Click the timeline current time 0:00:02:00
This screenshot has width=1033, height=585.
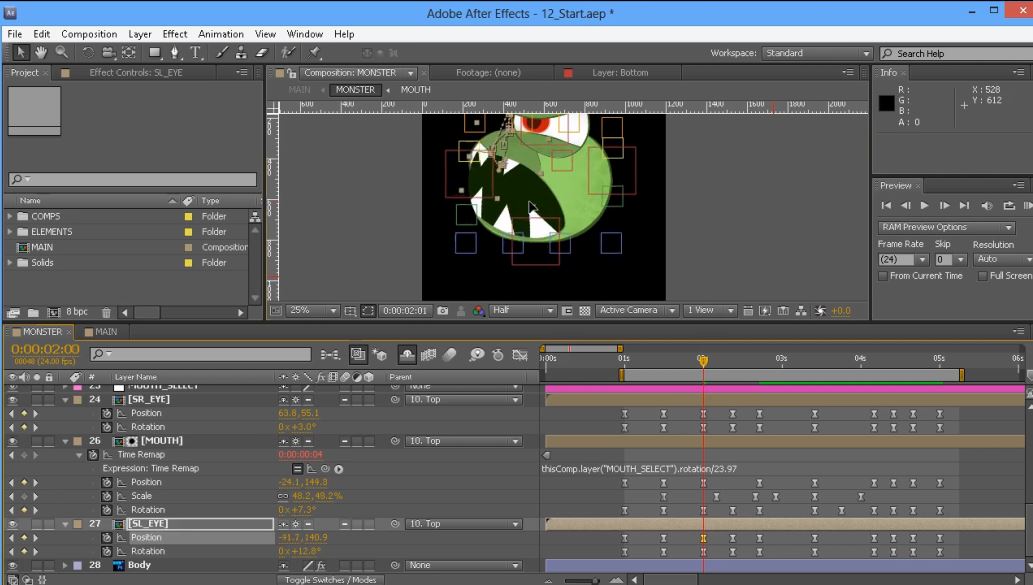[x=45, y=350]
